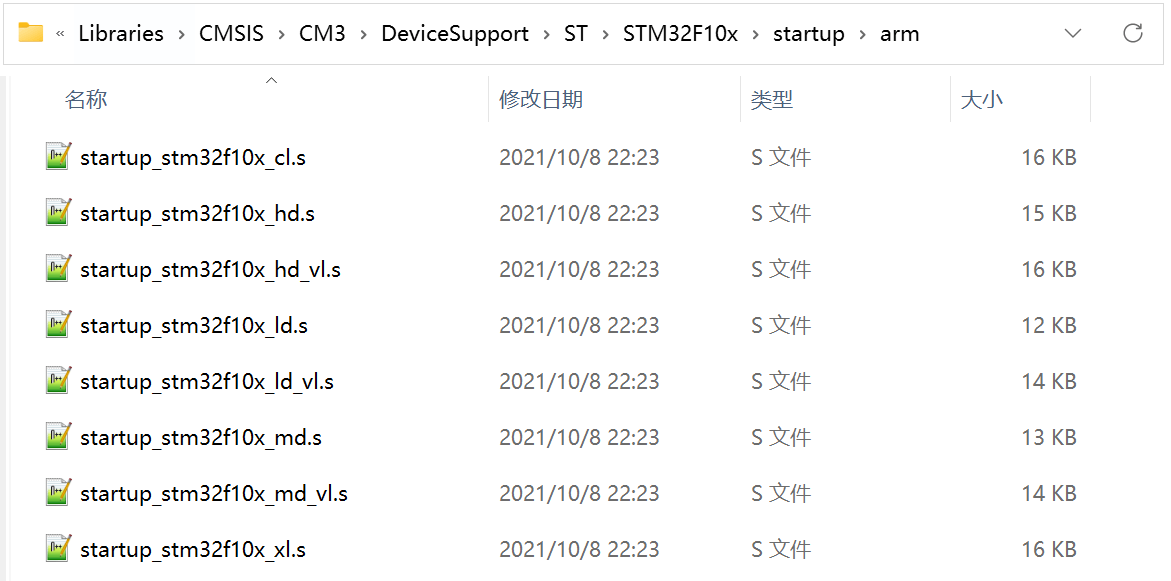Sort files by the 大小 column
This screenshot has height=581, width=1171.
982,100
